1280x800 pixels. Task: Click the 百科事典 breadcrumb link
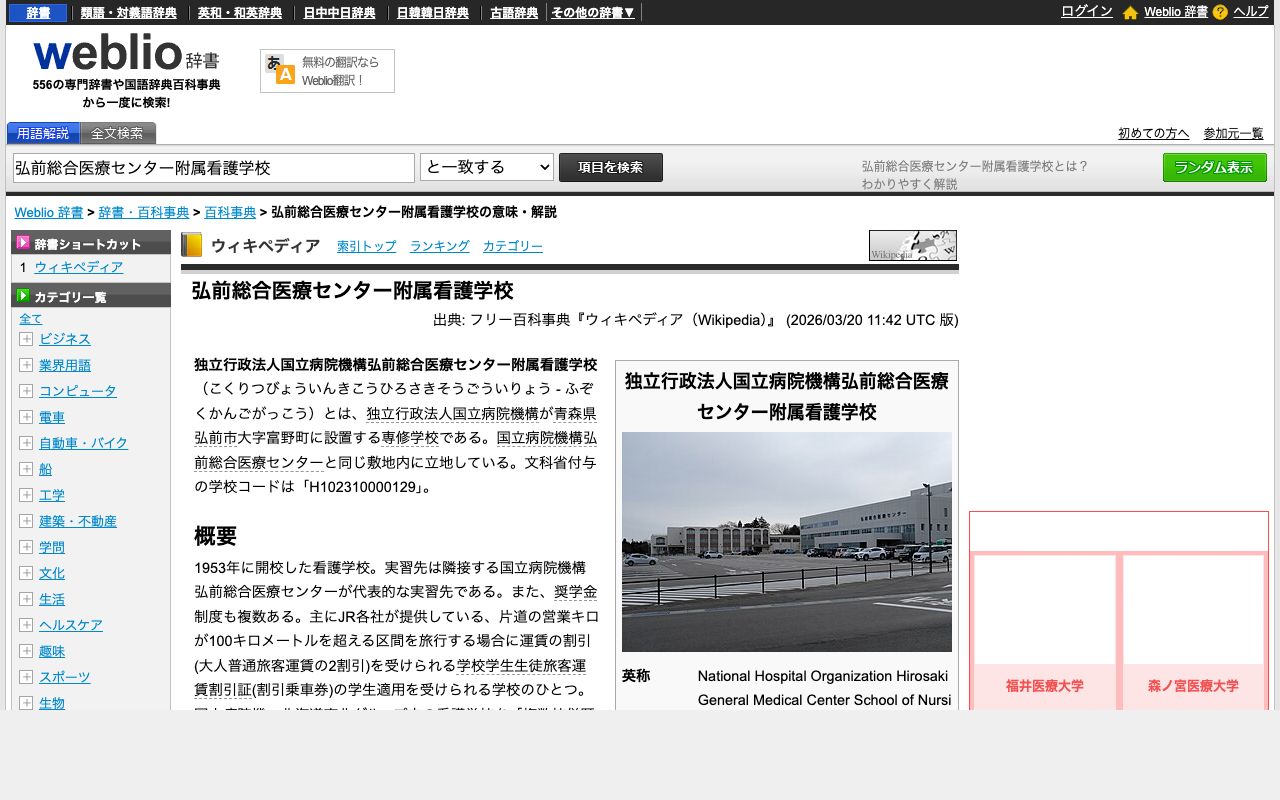[x=230, y=212]
